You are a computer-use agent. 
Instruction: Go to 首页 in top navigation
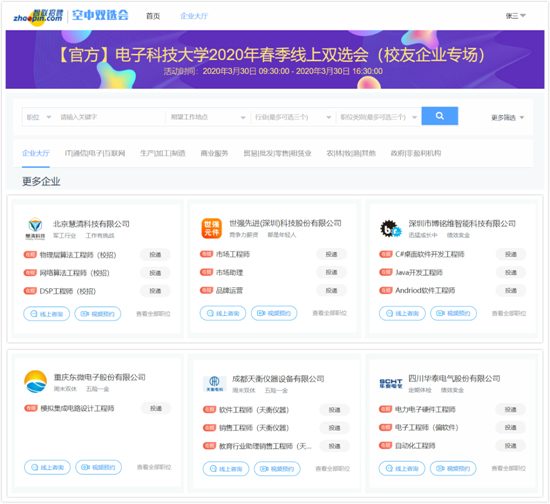click(153, 16)
